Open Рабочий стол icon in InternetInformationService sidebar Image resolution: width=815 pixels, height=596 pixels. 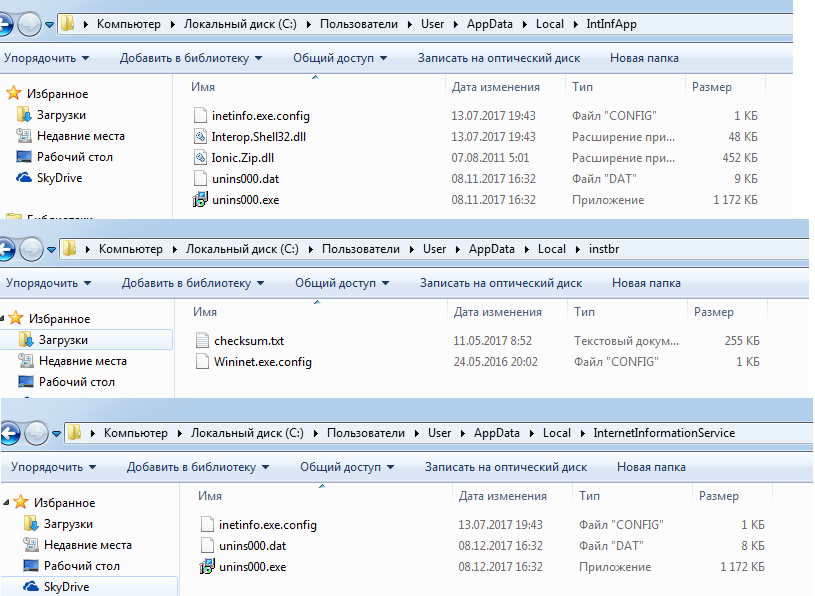(x=31, y=565)
